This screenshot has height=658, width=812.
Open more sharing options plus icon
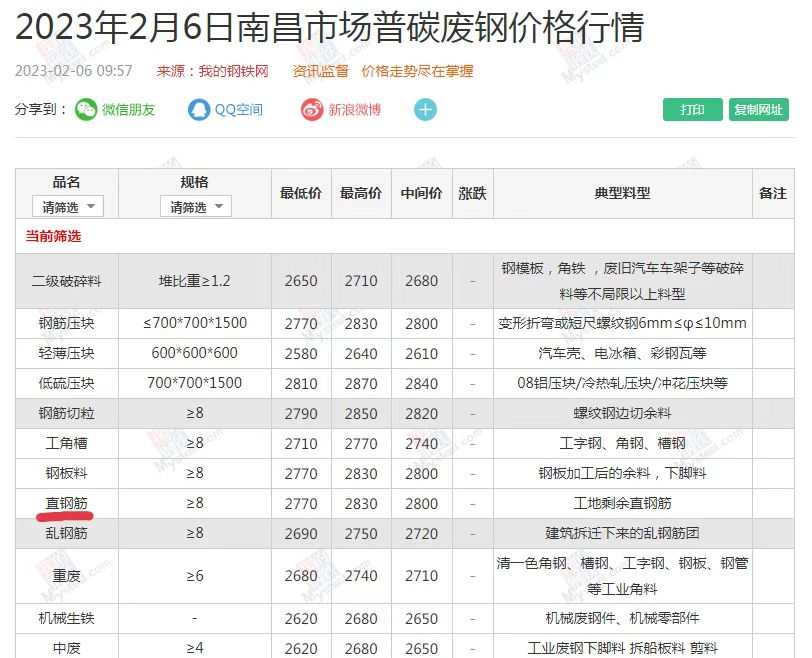pos(426,110)
